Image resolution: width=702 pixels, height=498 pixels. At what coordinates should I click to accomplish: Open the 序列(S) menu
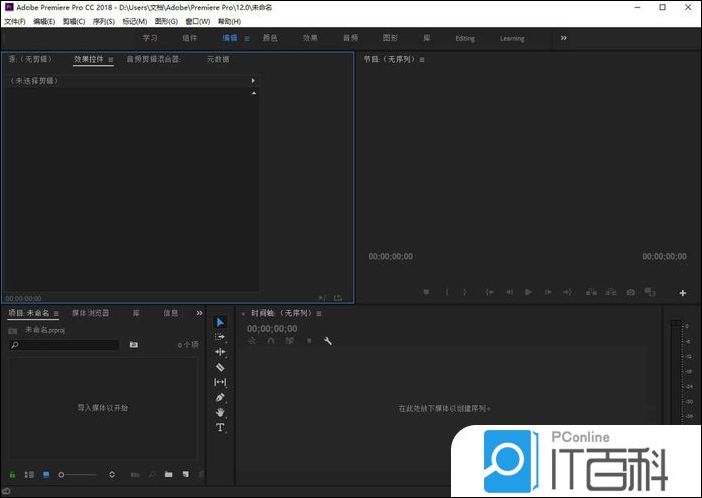coord(103,21)
